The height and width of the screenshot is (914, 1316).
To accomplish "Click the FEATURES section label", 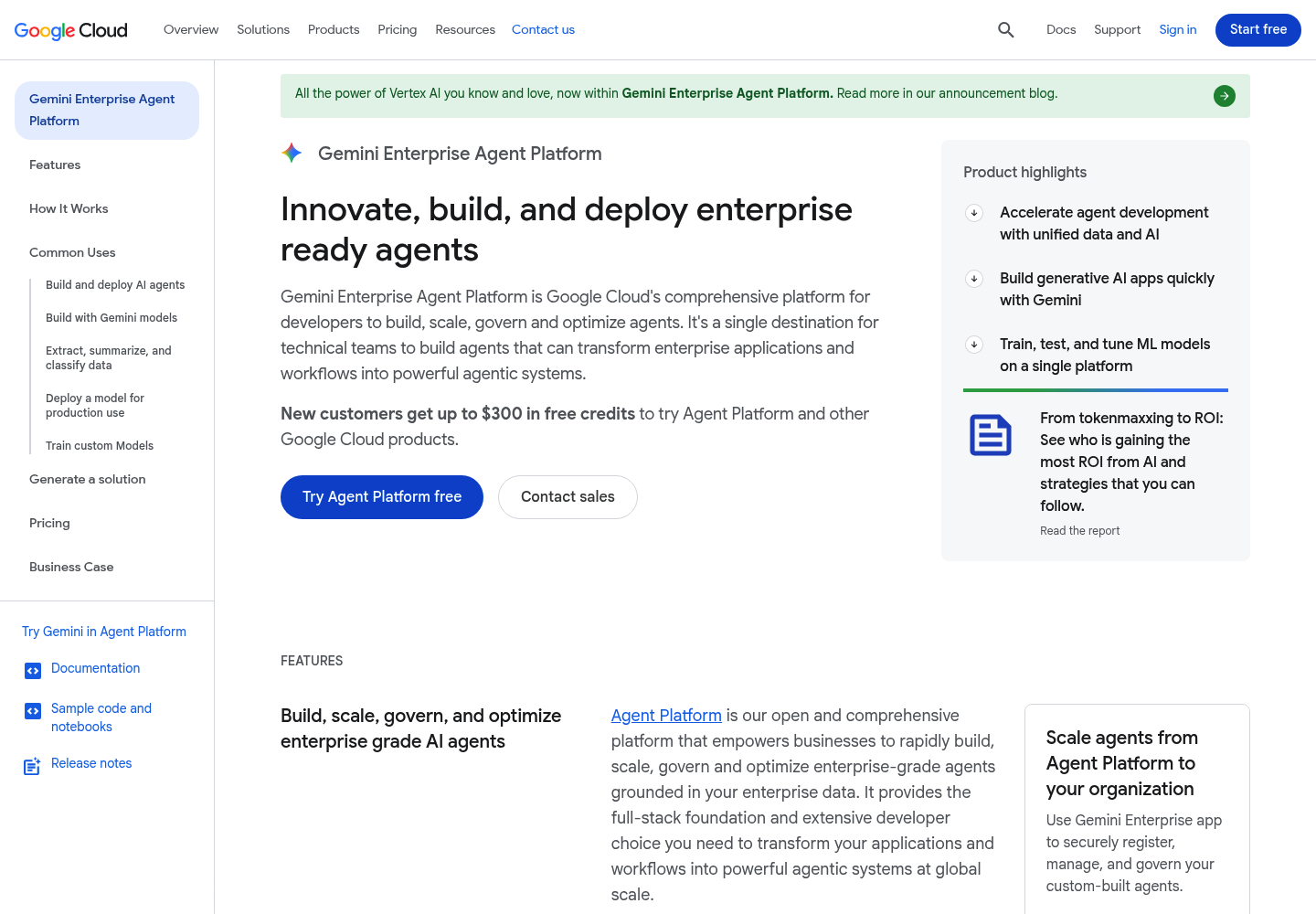I will (x=312, y=661).
